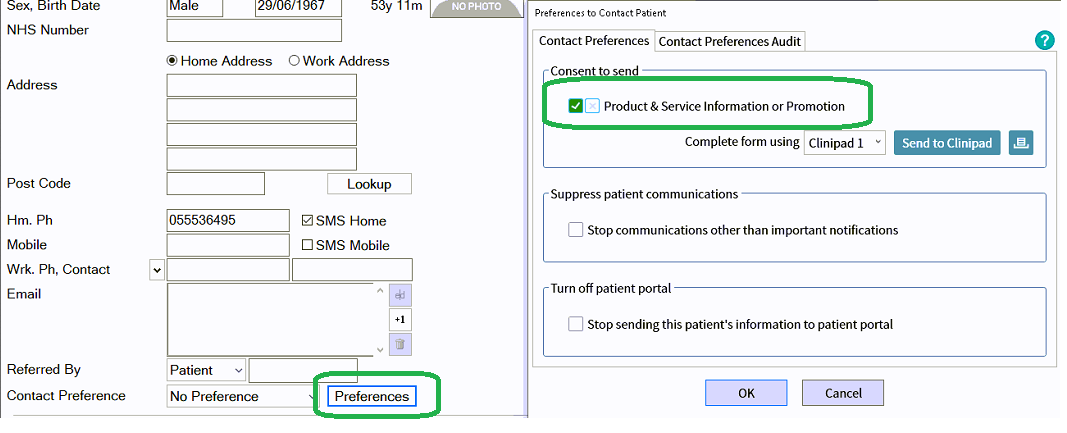
Task: Select the Contact Preferences tab
Action: point(594,40)
